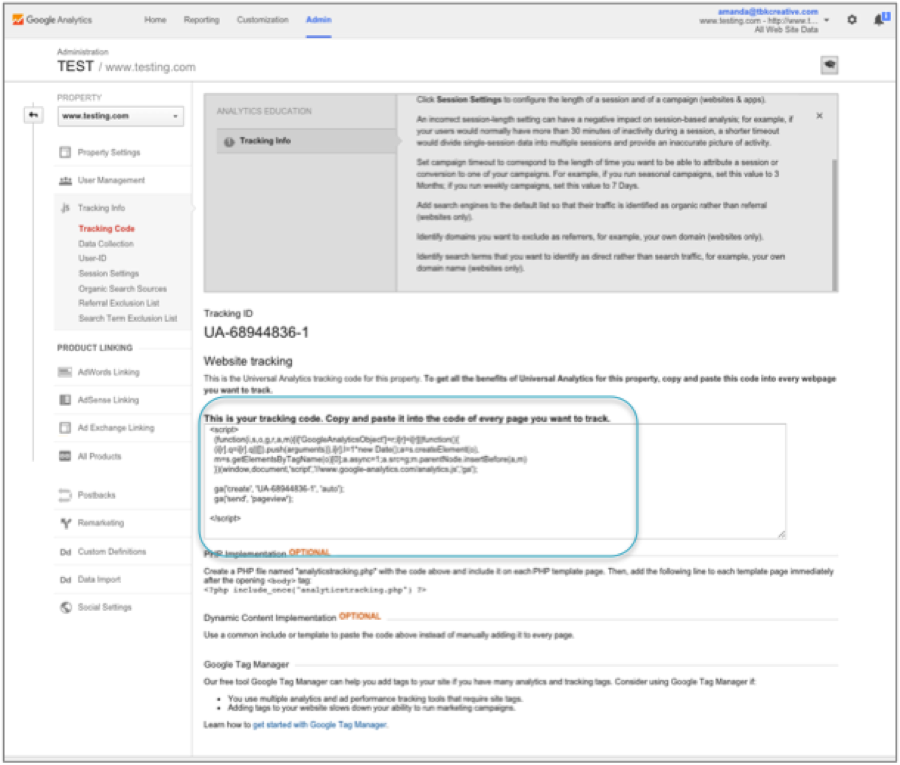This screenshot has height=765, width=900.
Task: Open Social Settings
Action: tap(104, 607)
